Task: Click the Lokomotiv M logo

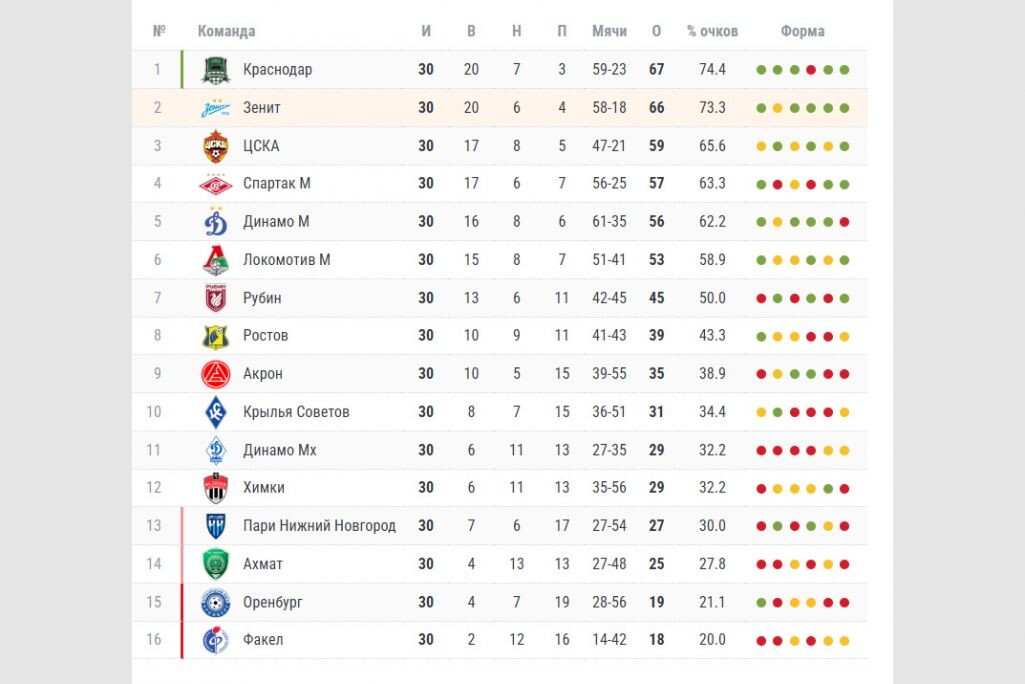Action: [216, 260]
